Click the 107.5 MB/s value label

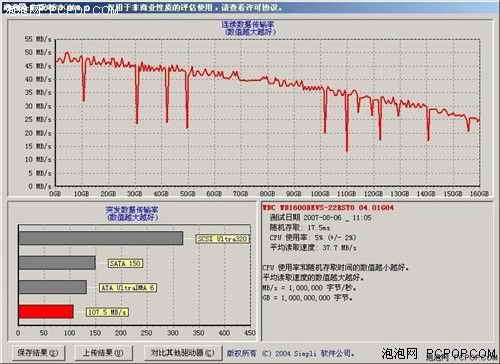[x=107, y=312]
